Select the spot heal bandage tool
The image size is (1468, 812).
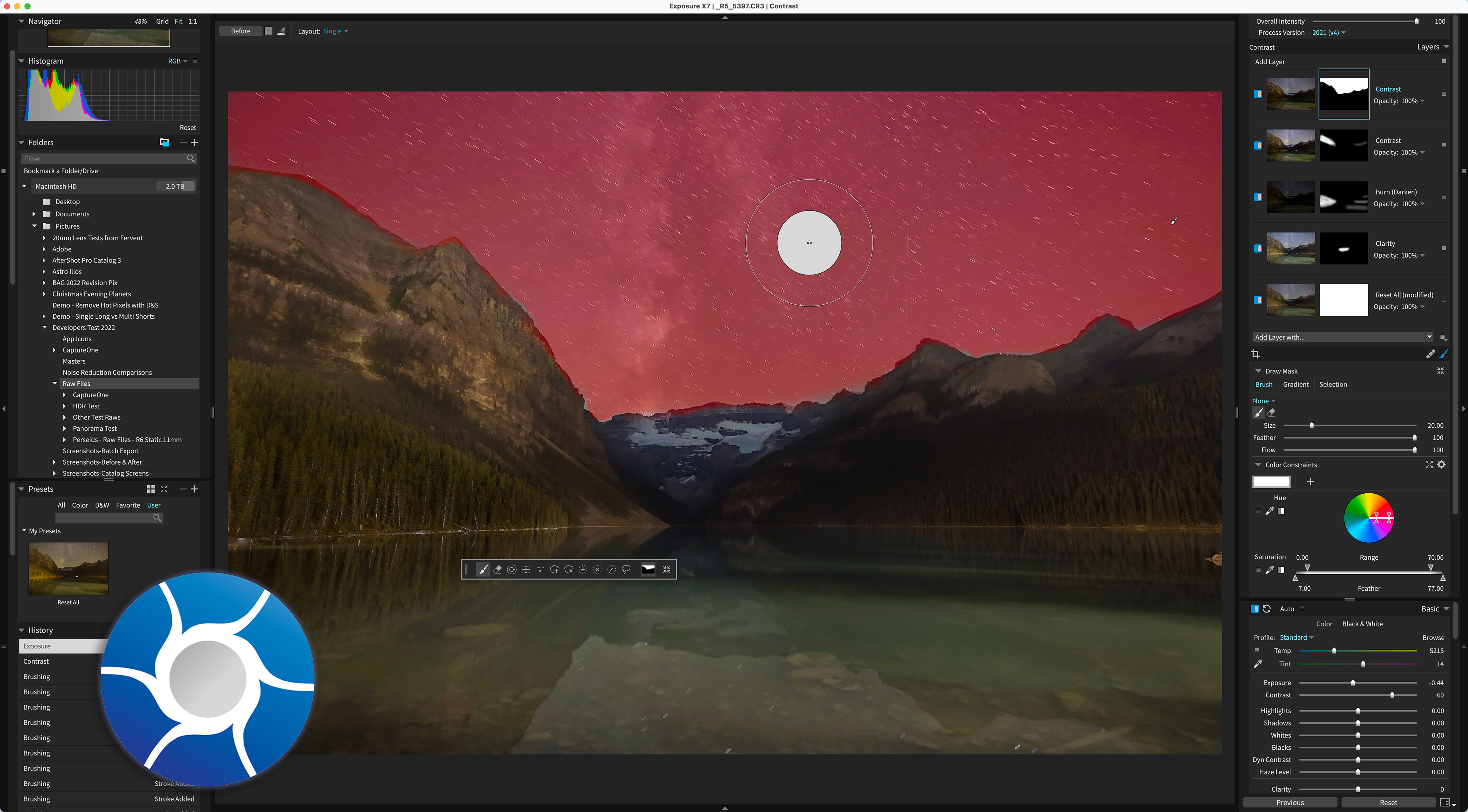tap(1430, 354)
